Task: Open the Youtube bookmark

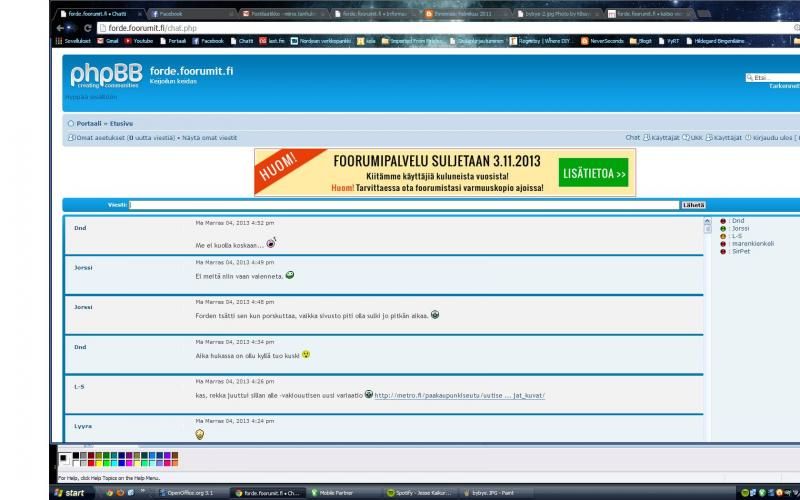Action: point(139,41)
